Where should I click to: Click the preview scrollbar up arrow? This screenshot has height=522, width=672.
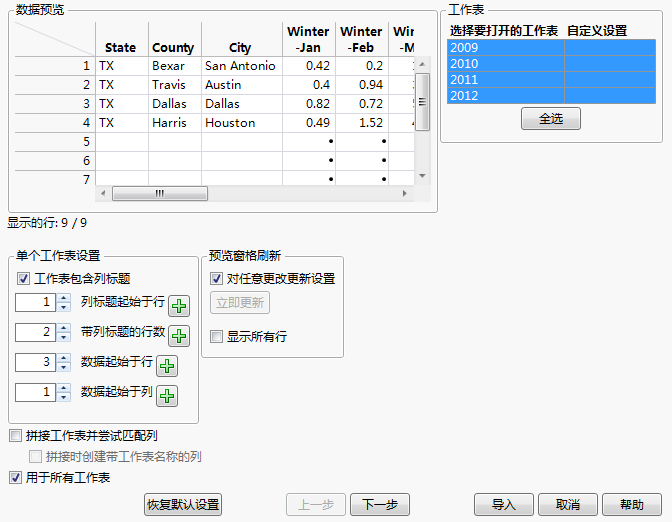(423, 64)
